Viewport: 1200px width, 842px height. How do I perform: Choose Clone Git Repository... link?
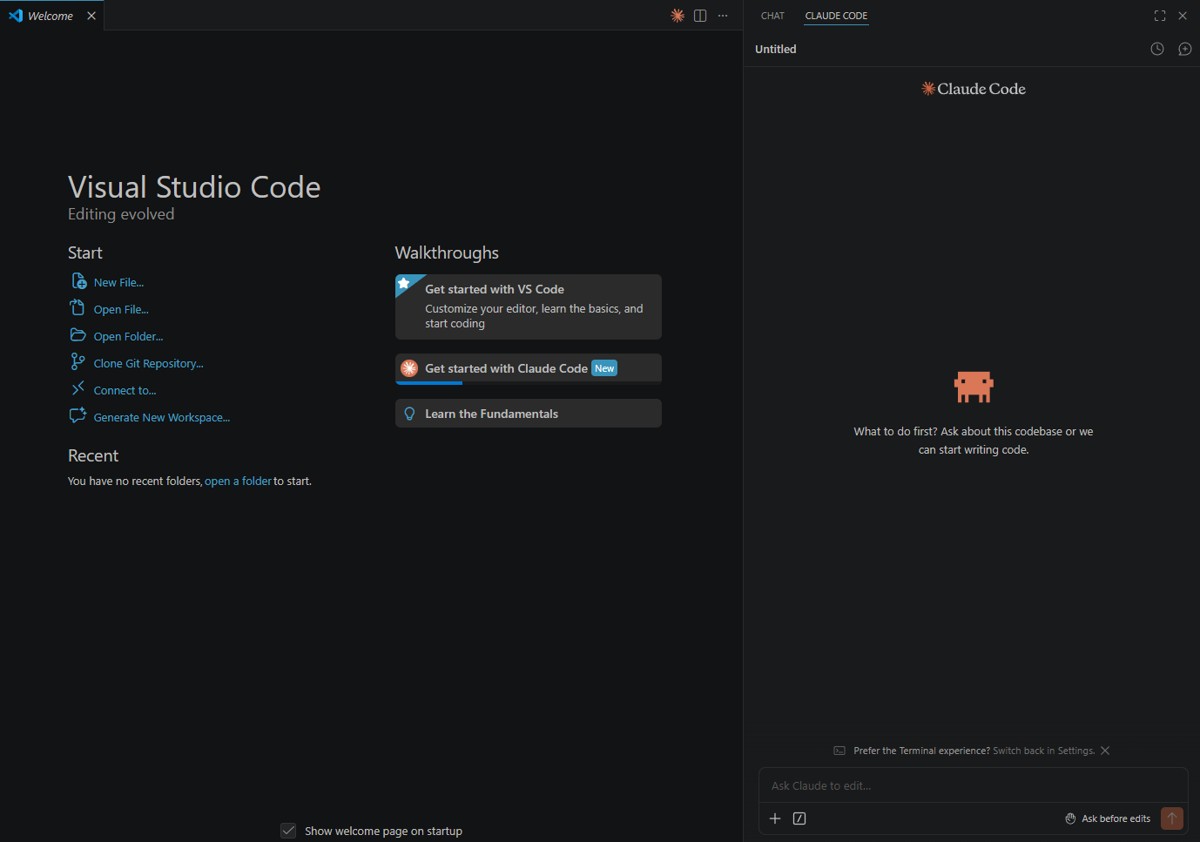pos(148,364)
